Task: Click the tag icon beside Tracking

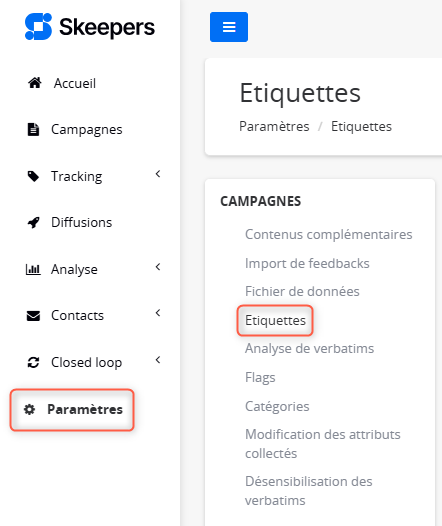Action: coord(33,176)
